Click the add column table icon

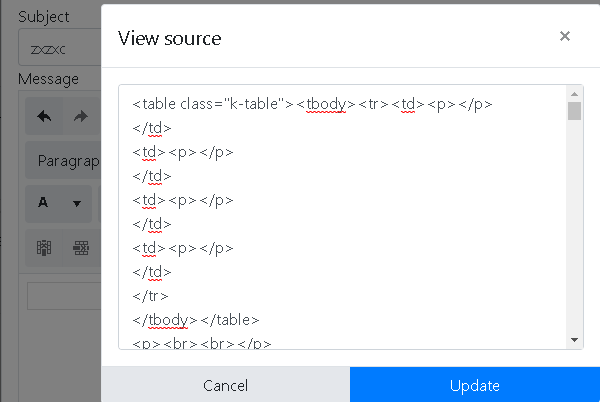pos(44,247)
